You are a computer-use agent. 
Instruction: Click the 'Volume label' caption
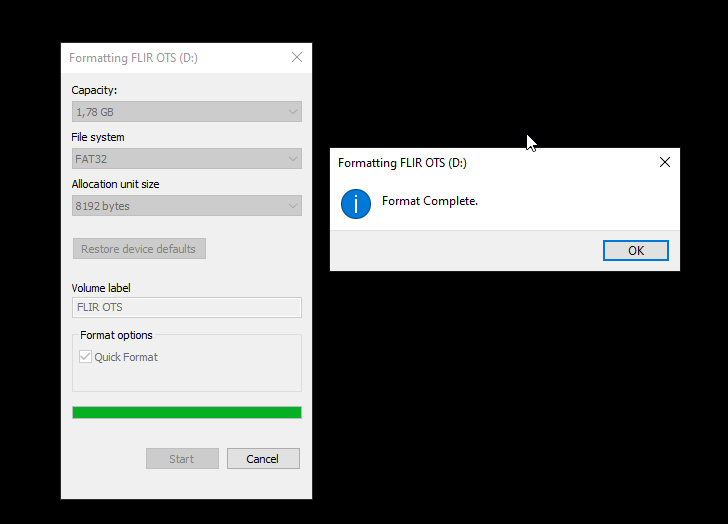coord(101,288)
